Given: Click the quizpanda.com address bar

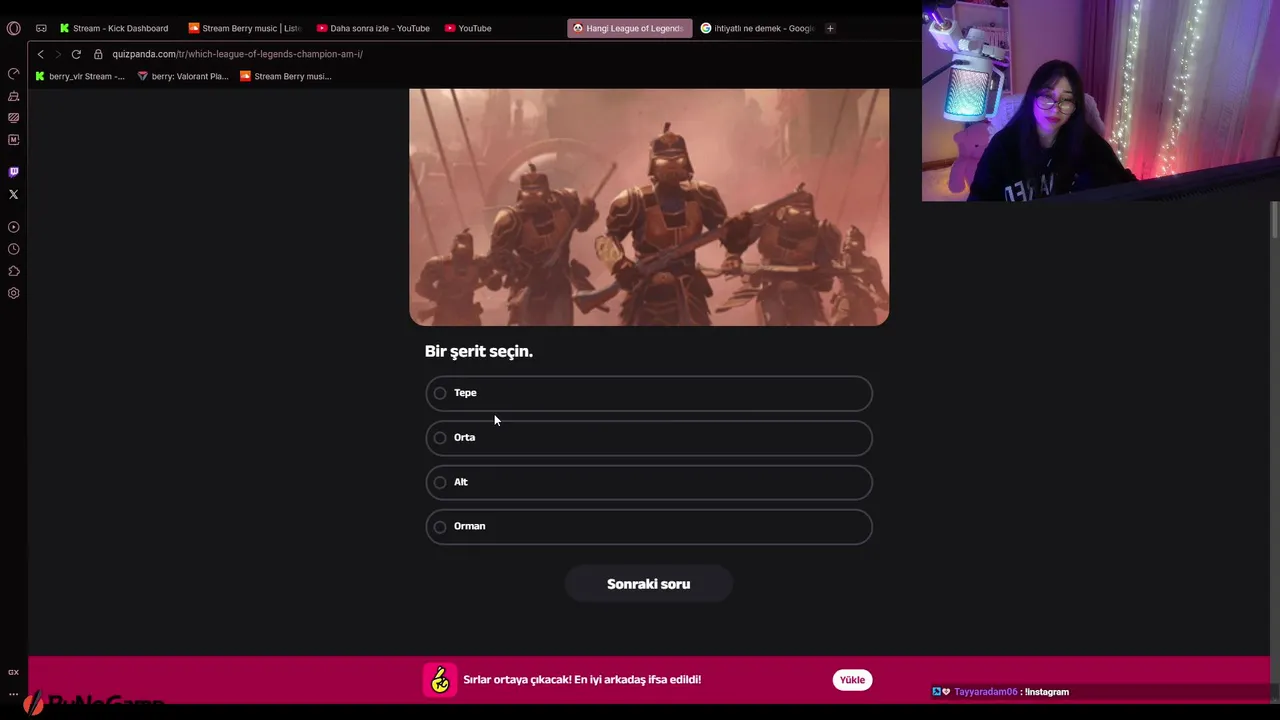Looking at the screenshot, I should pos(237,54).
